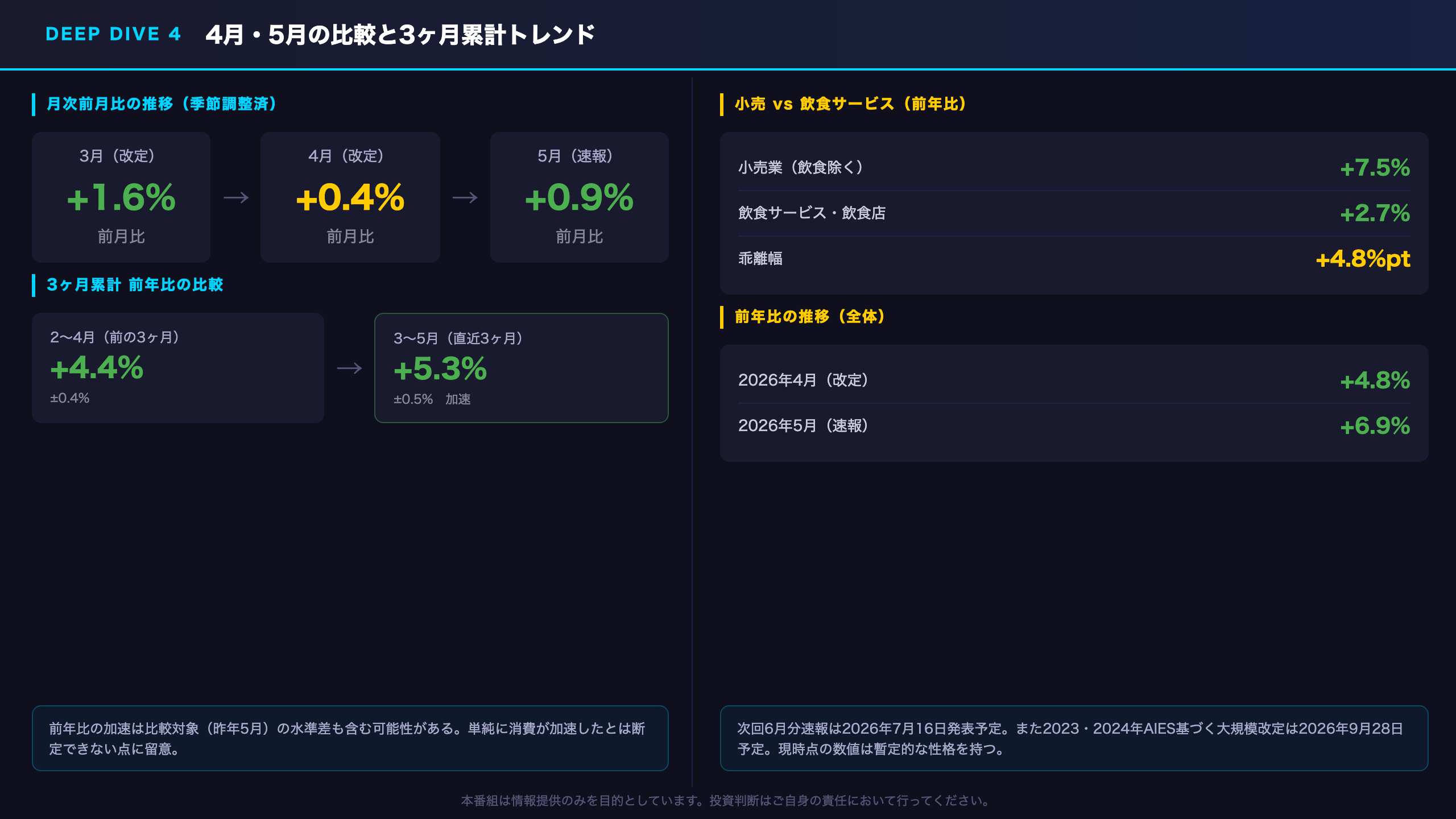Click the 乖離幅 row label
The width and height of the screenshot is (1456, 819).
point(760,258)
